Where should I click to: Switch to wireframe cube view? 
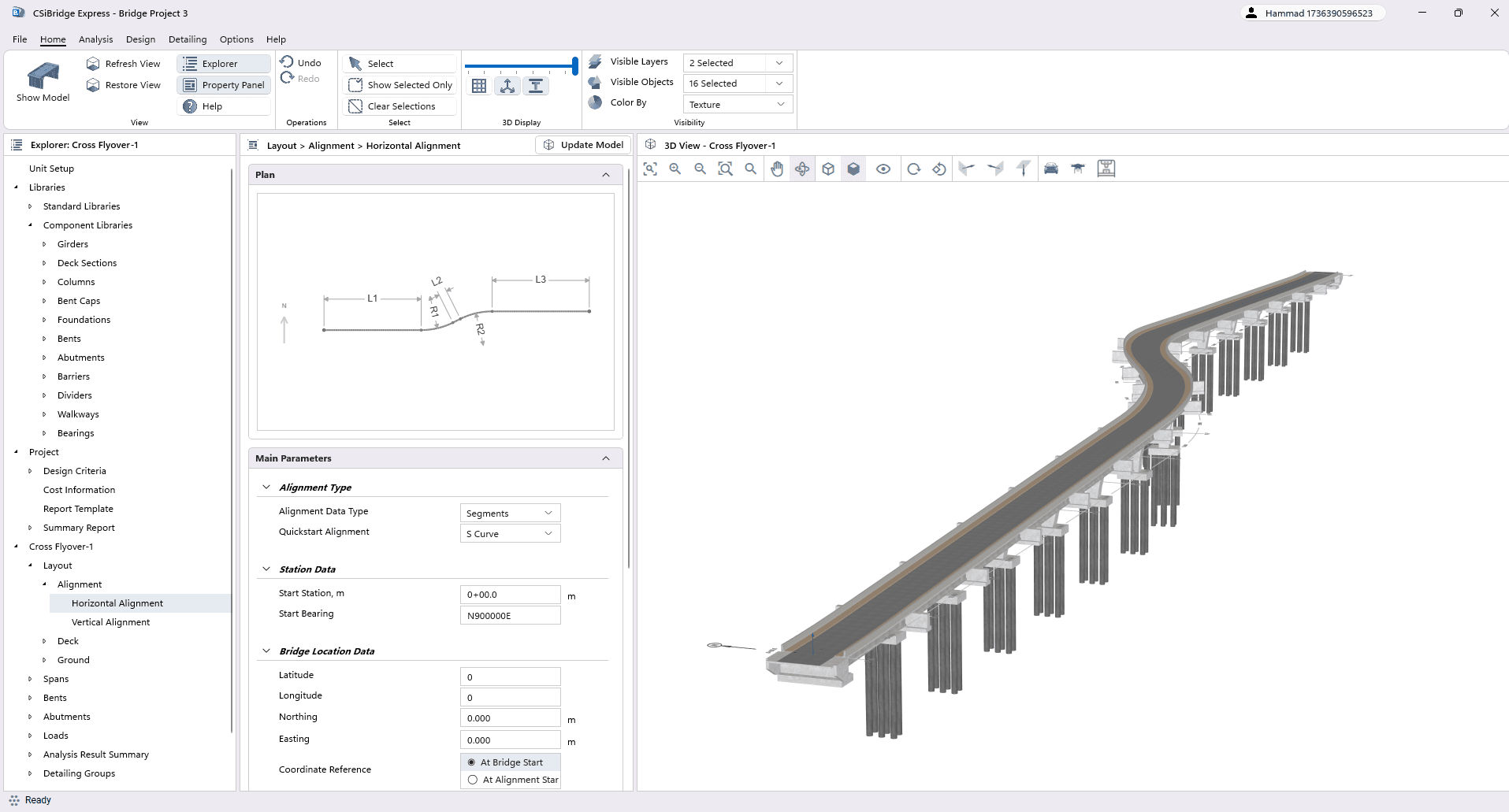[x=828, y=169]
